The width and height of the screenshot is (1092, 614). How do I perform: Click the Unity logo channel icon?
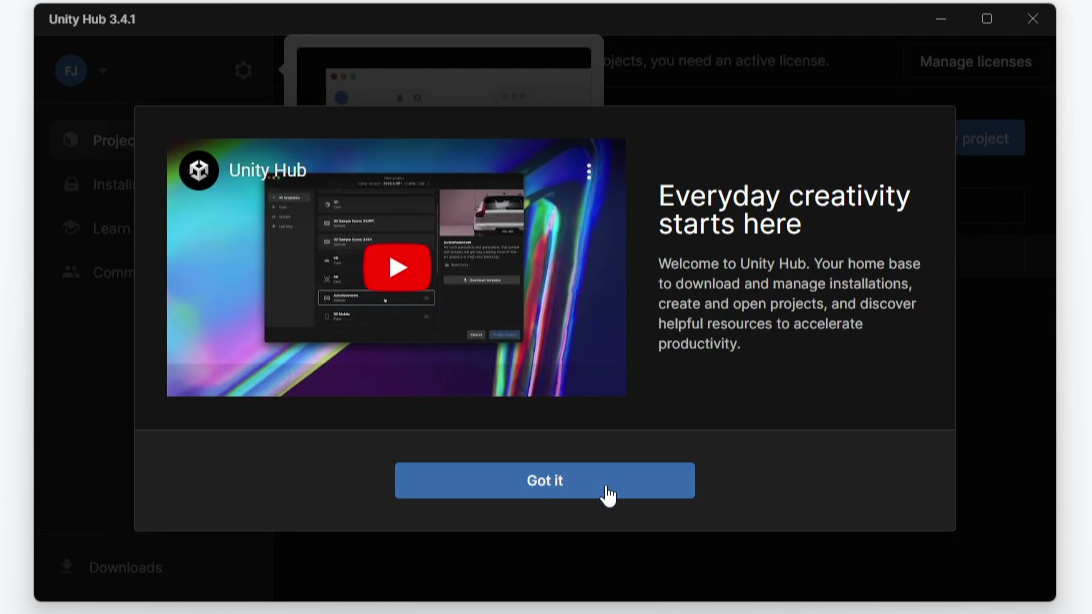point(199,170)
